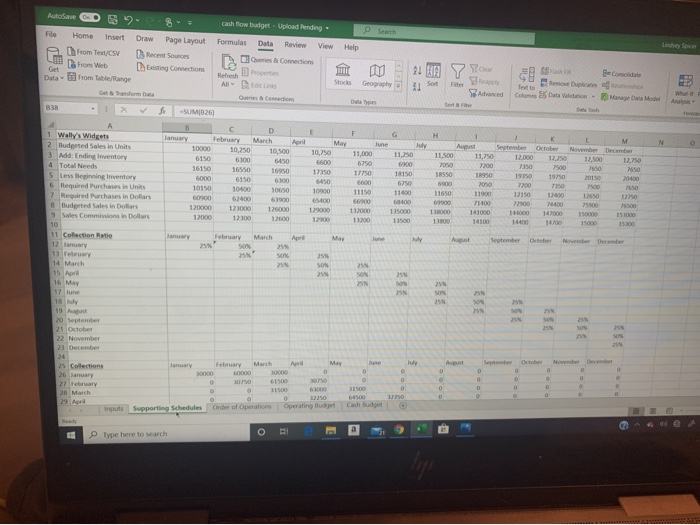Switch to the Formulas tab
The image size is (700, 525).
point(232,42)
